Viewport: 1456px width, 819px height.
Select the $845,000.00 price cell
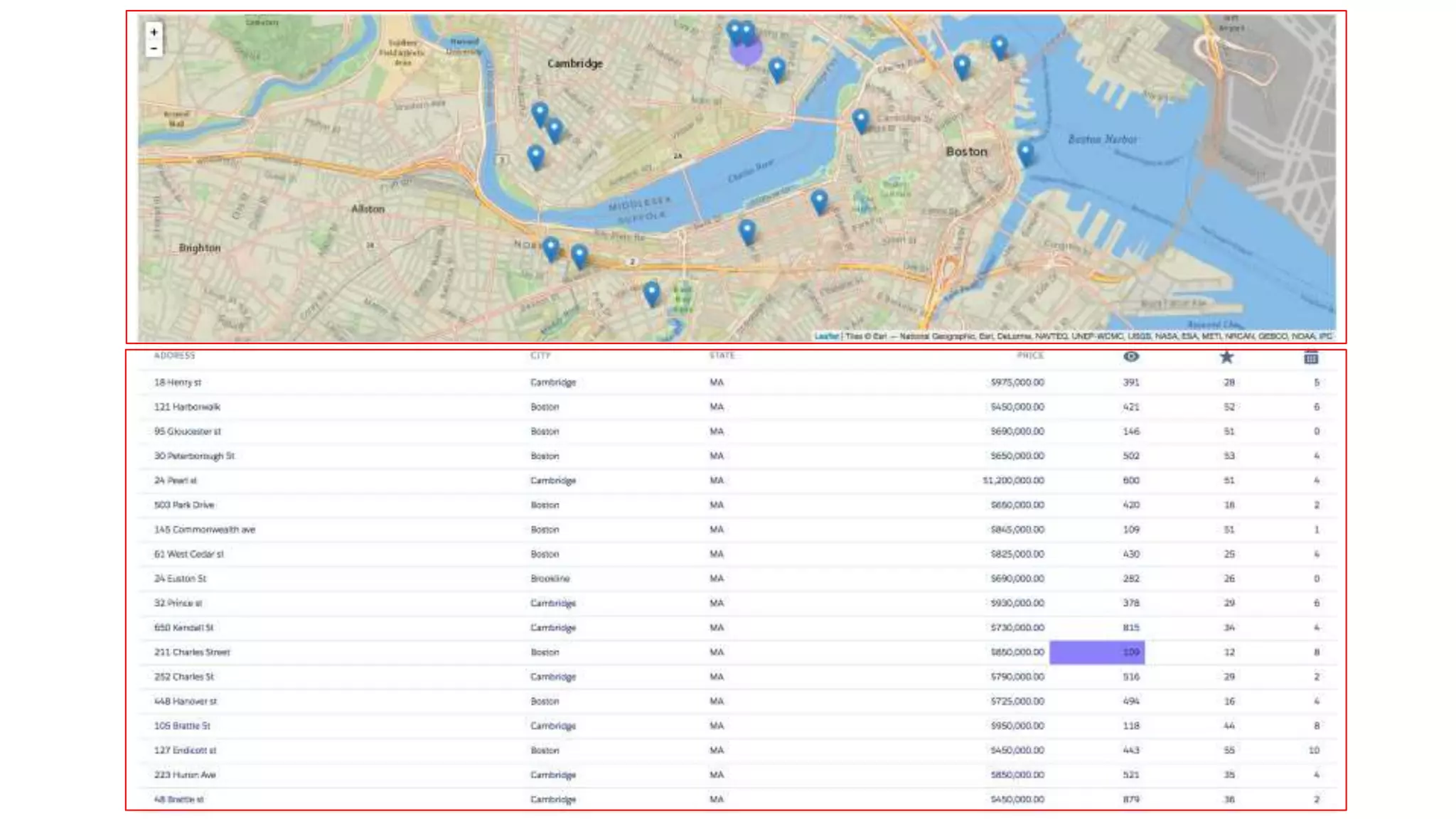[x=1017, y=530]
